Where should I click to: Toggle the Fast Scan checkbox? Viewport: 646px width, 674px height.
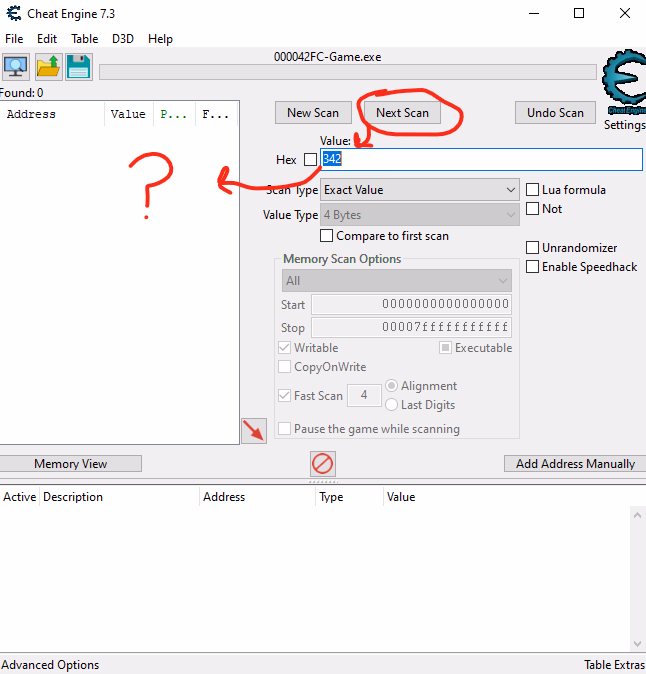coord(285,395)
